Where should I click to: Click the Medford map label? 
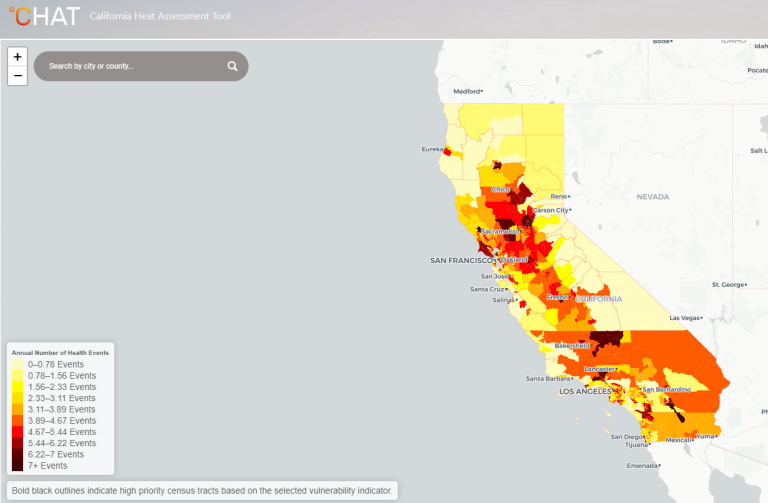[x=467, y=92]
